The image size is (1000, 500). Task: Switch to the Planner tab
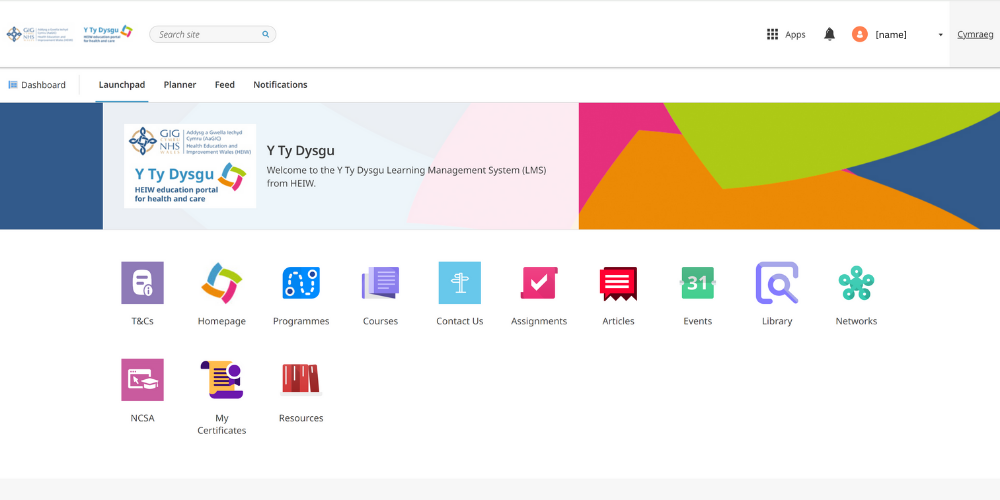pyautogui.click(x=180, y=85)
